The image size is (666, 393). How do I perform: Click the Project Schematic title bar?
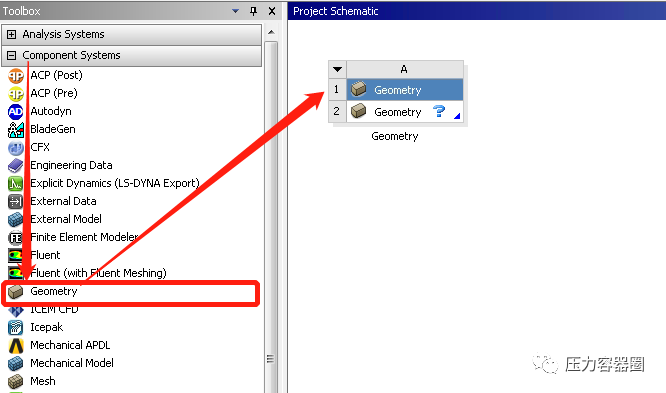point(477,11)
